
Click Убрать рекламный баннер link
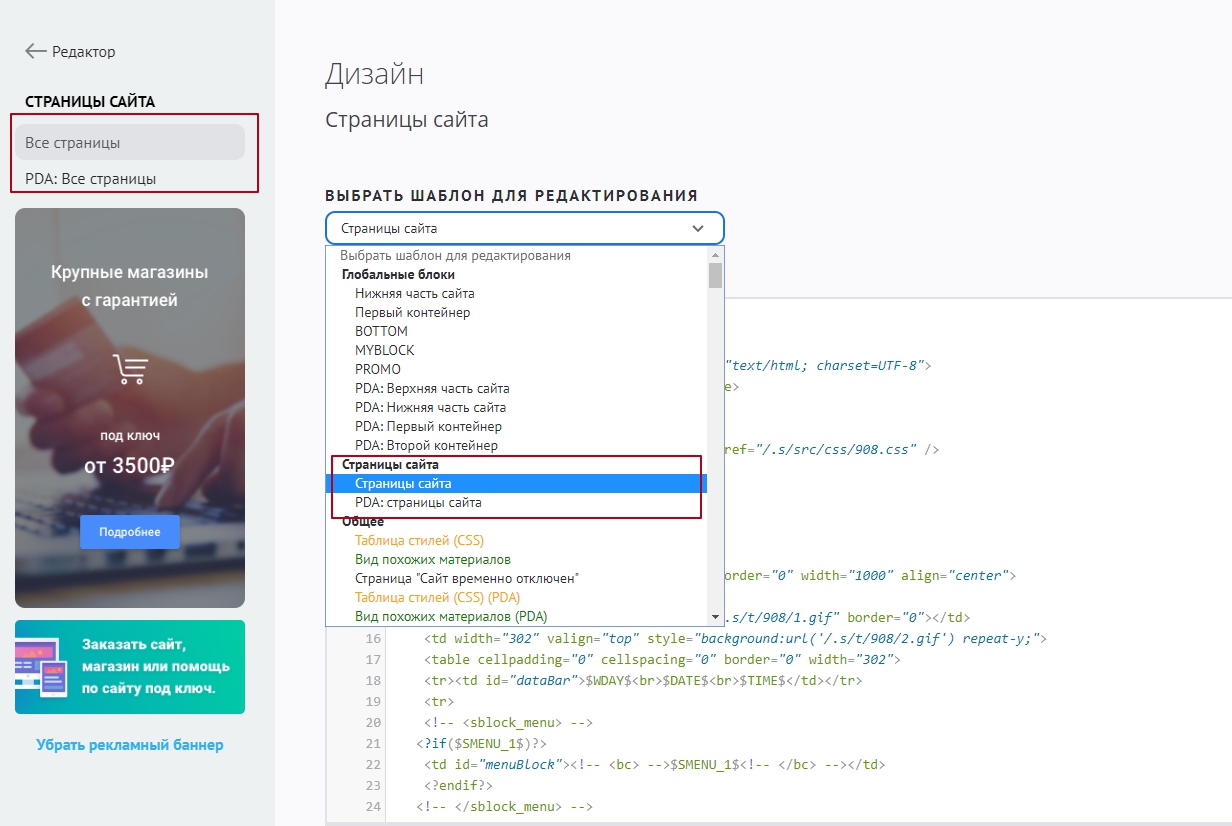pyautogui.click(x=130, y=745)
